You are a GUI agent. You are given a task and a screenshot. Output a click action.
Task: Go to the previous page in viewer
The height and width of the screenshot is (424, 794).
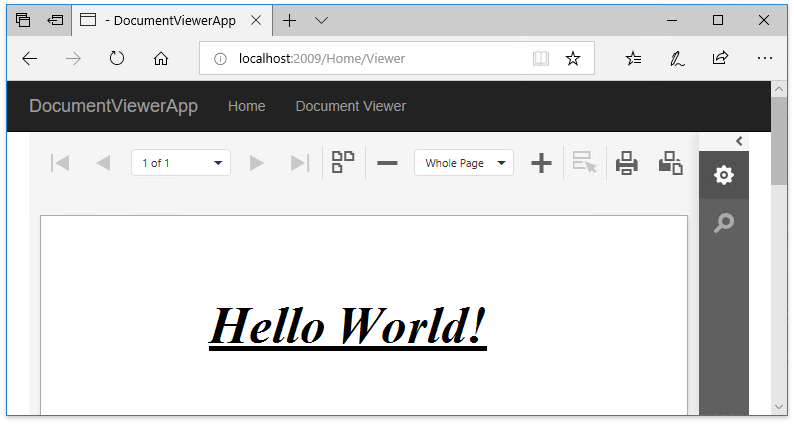[103, 163]
